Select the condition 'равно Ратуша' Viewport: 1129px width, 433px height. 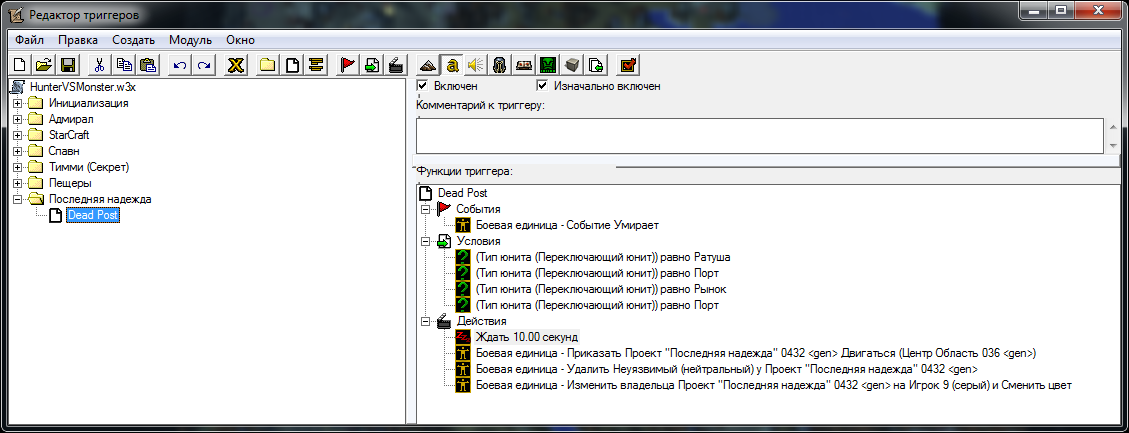603,257
